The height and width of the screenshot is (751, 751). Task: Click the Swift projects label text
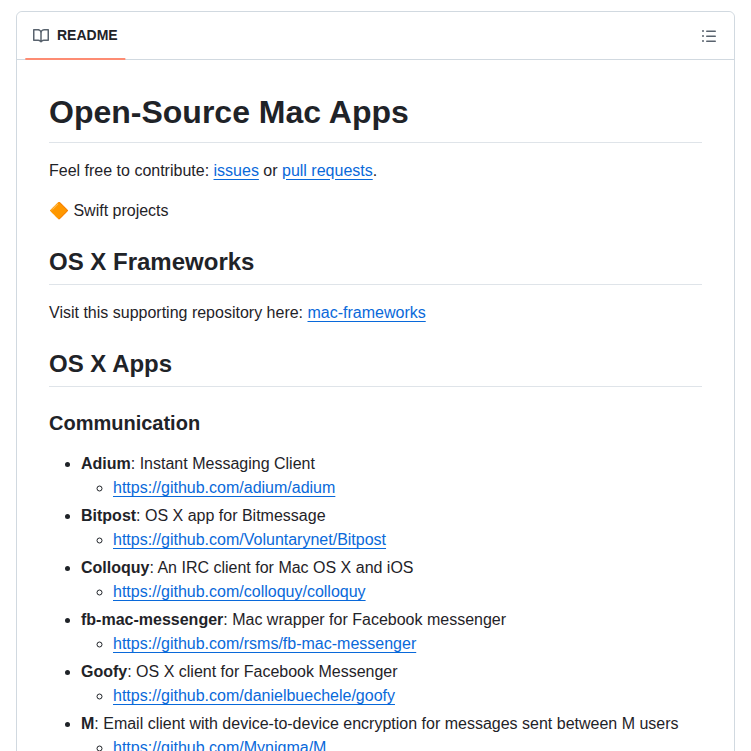click(x=121, y=211)
